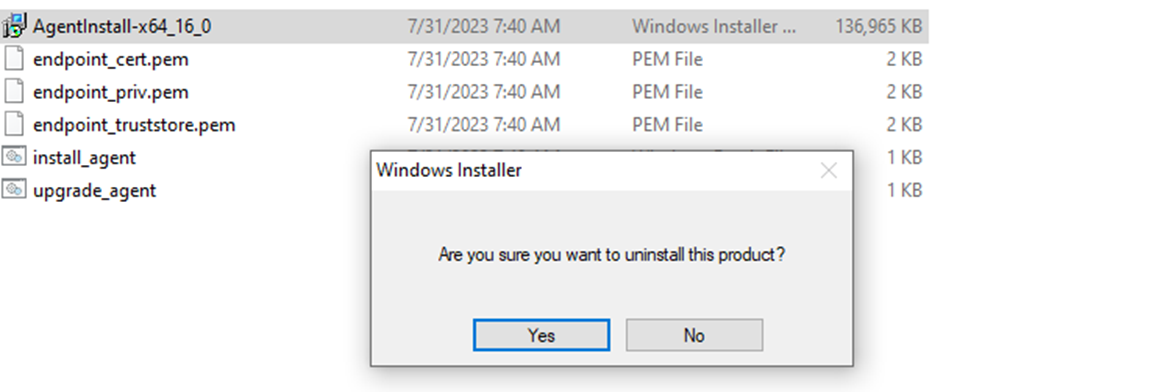Click the upgrade_agent batch file icon
Viewport: 1163px width, 392px height.
[x=14, y=190]
